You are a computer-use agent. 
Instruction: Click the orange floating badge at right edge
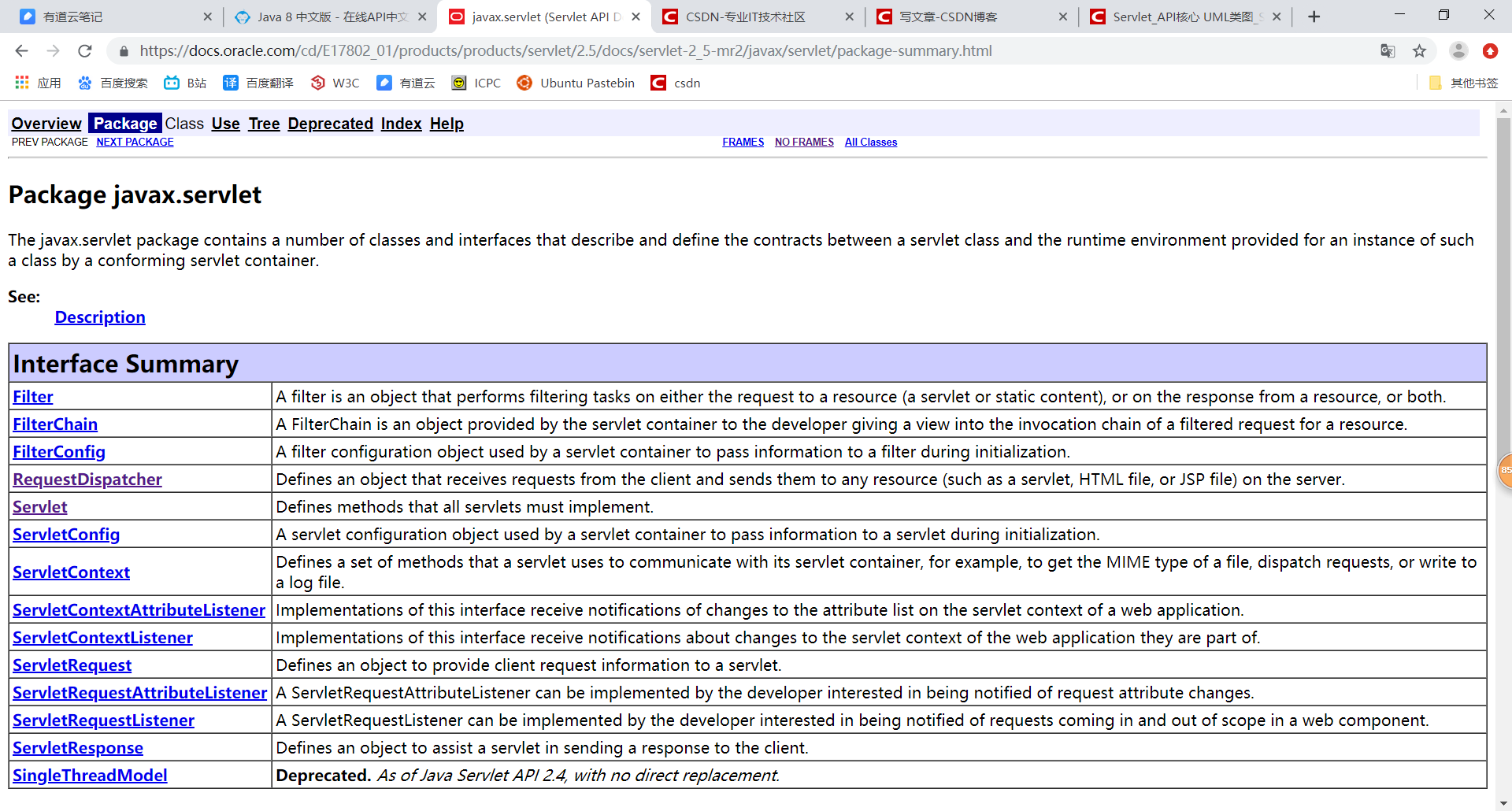point(1505,470)
